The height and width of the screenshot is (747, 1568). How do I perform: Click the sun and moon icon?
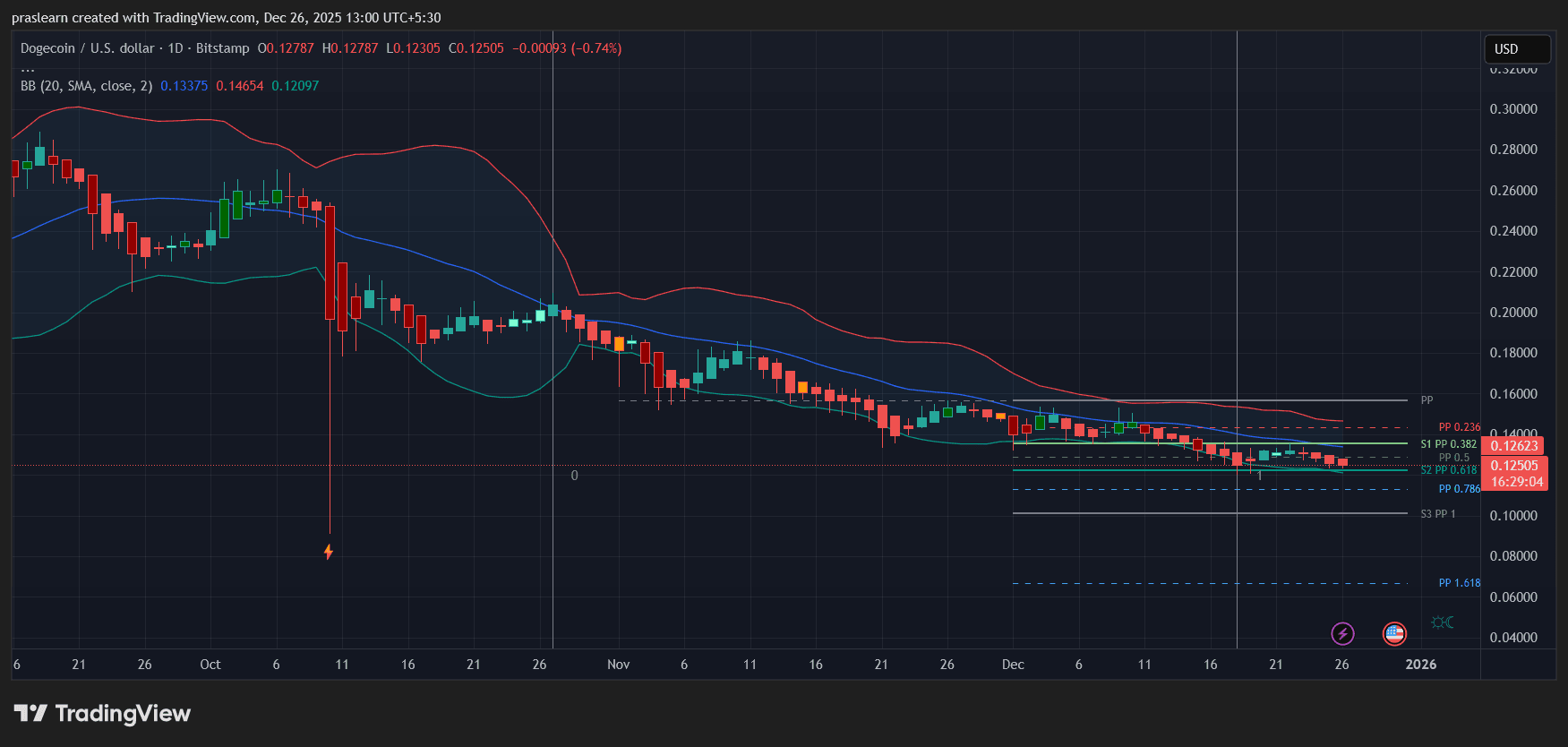tap(1442, 622)
